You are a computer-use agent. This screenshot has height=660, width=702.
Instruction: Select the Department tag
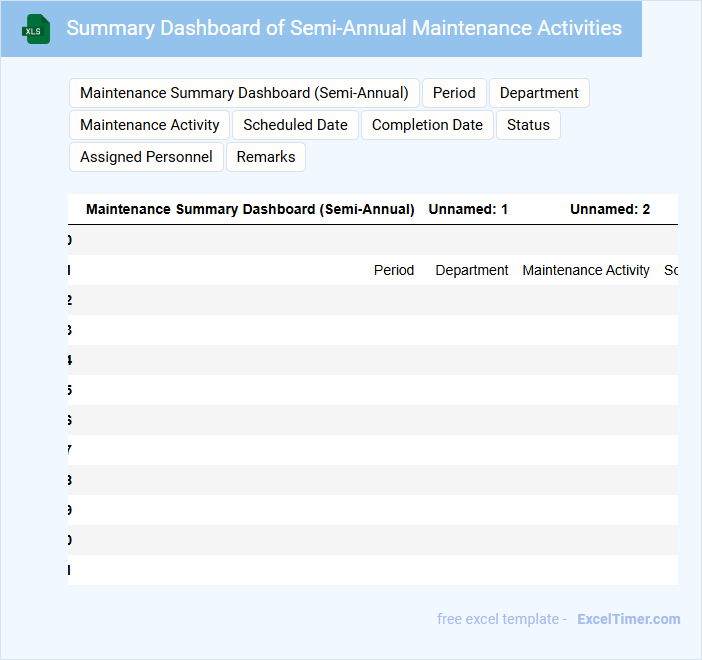[539, 93]
